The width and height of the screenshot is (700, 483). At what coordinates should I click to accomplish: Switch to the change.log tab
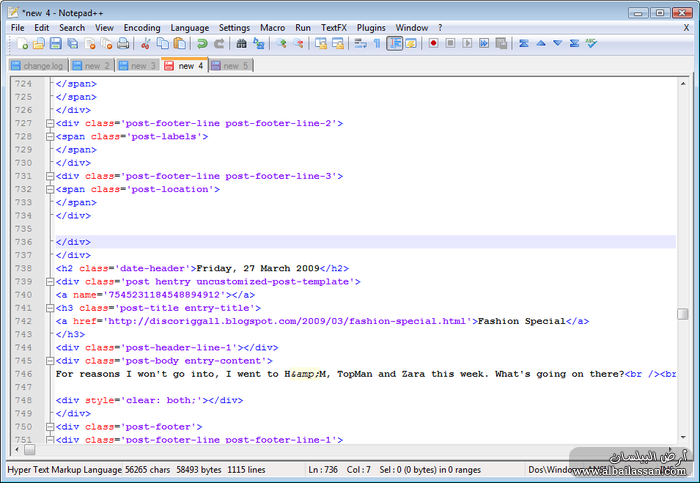click(38, 66)
